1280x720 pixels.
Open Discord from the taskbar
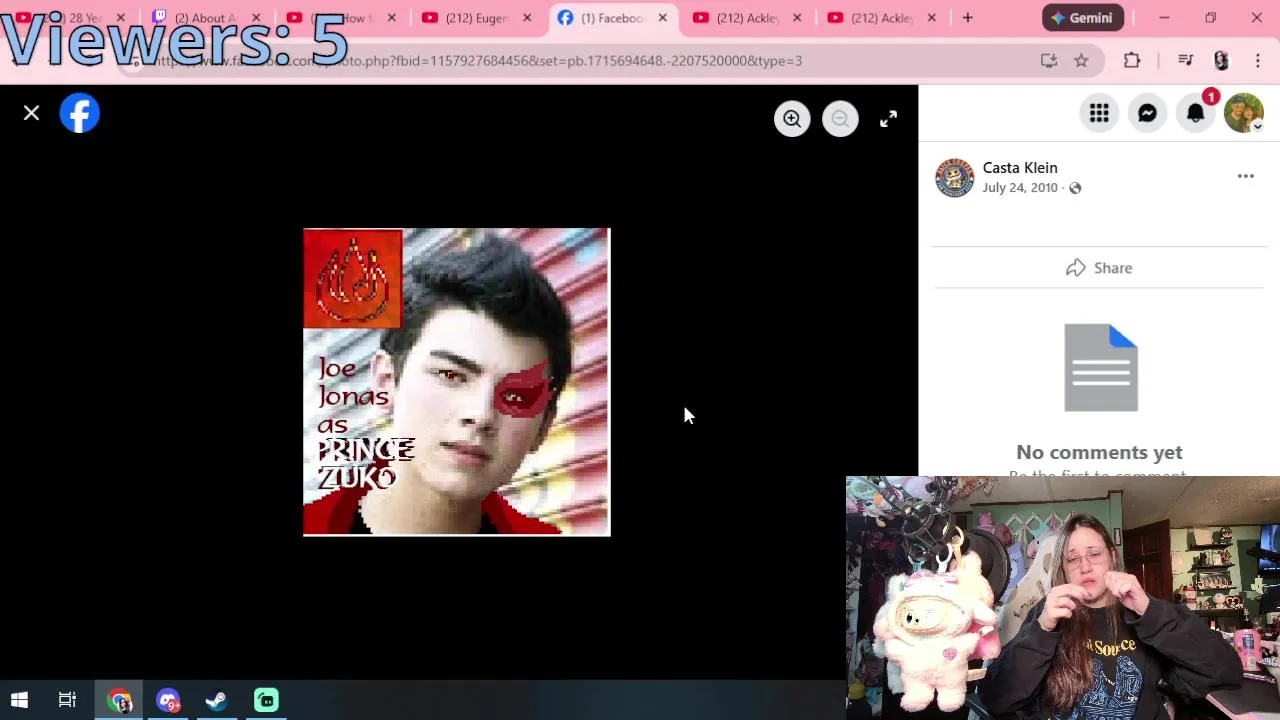tap(168, 700)
